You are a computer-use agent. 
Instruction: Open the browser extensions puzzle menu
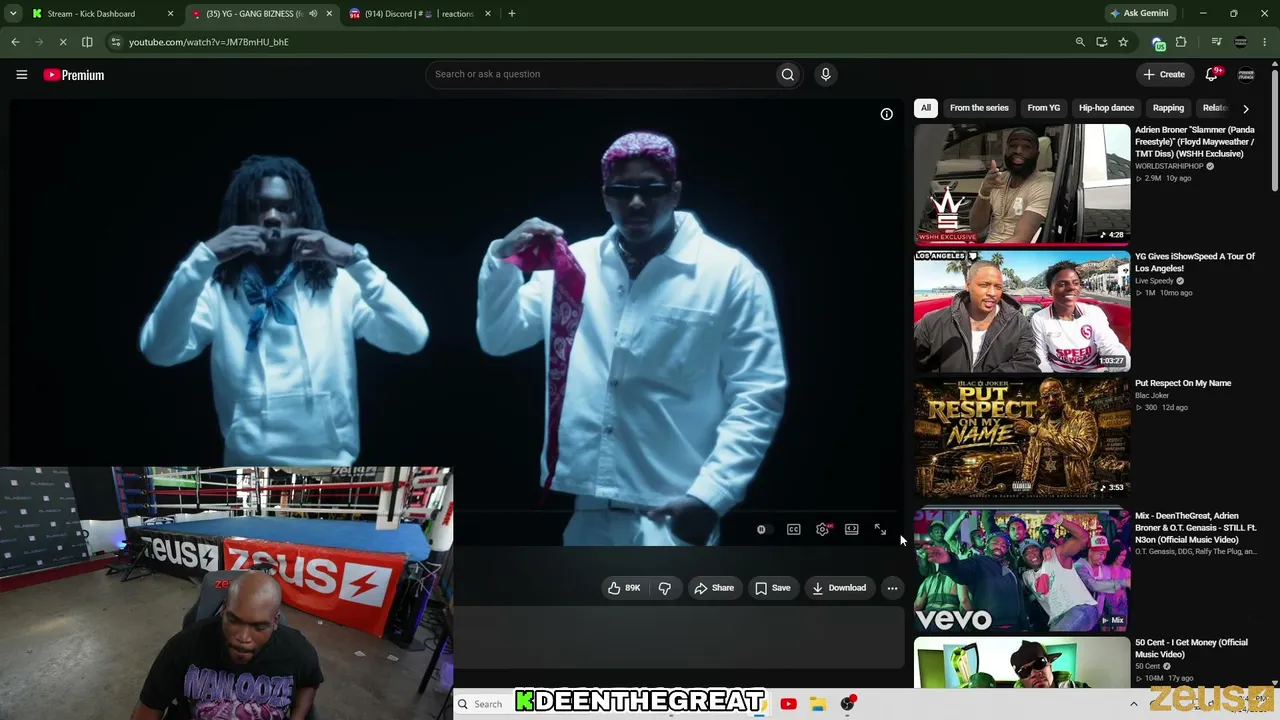point(1181,42)
